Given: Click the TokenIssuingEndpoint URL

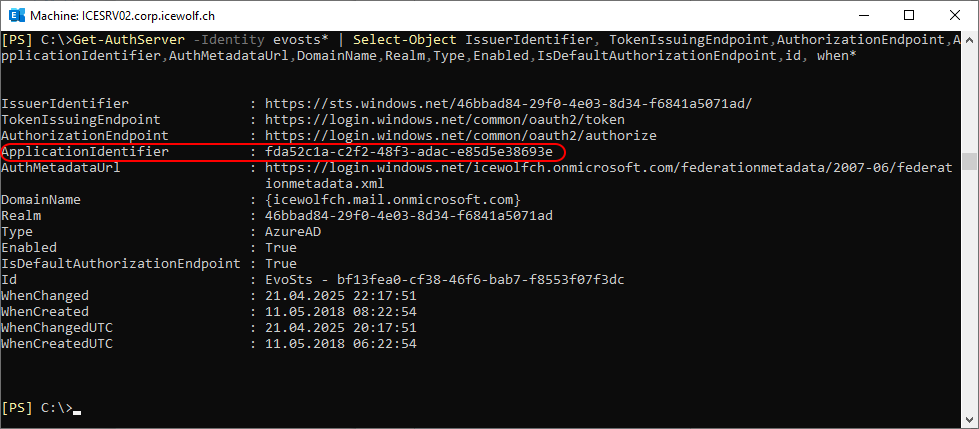Looking at the screenshot, I should [x=445, y=119].
